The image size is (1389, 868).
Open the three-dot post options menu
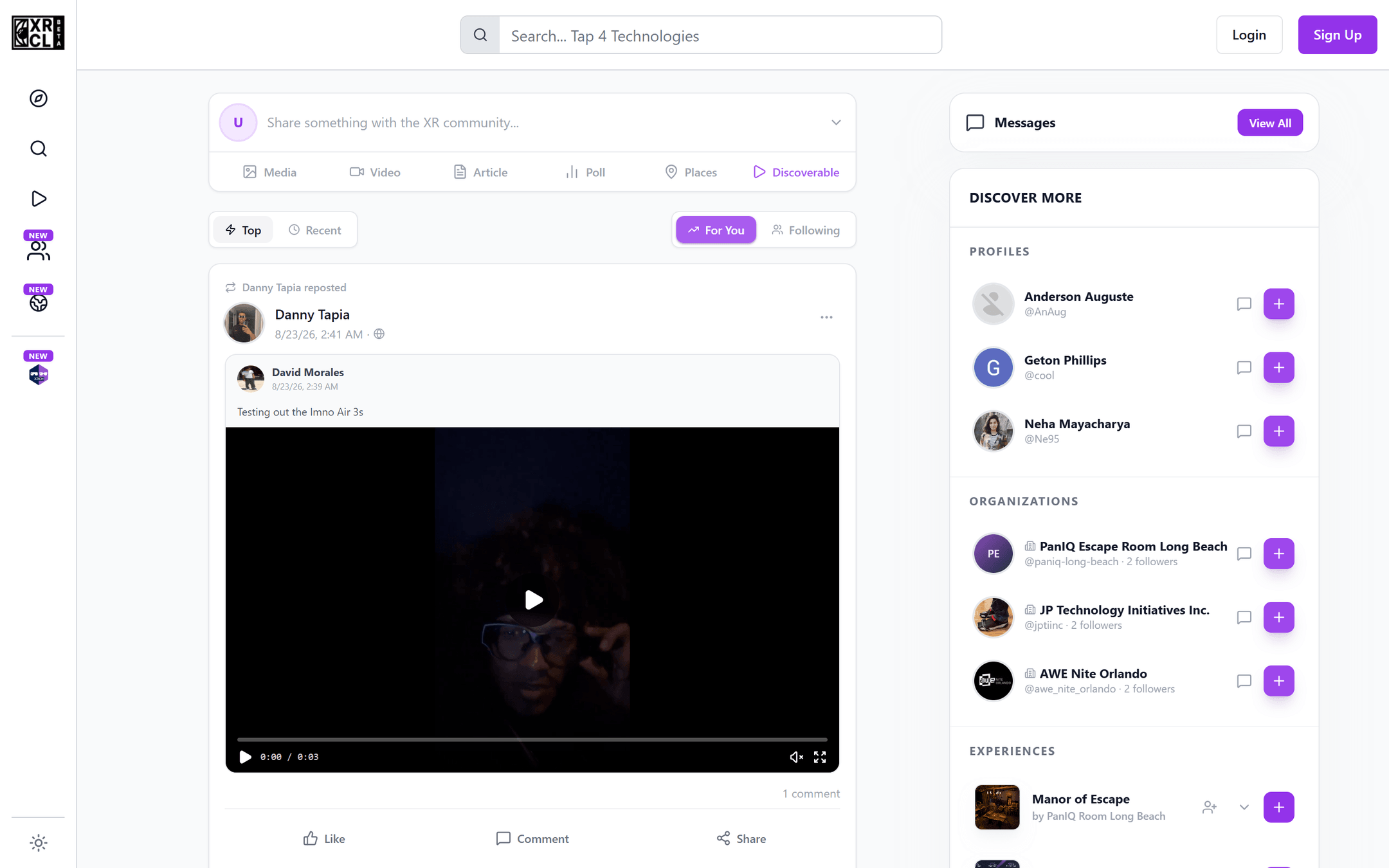[826, 317]
